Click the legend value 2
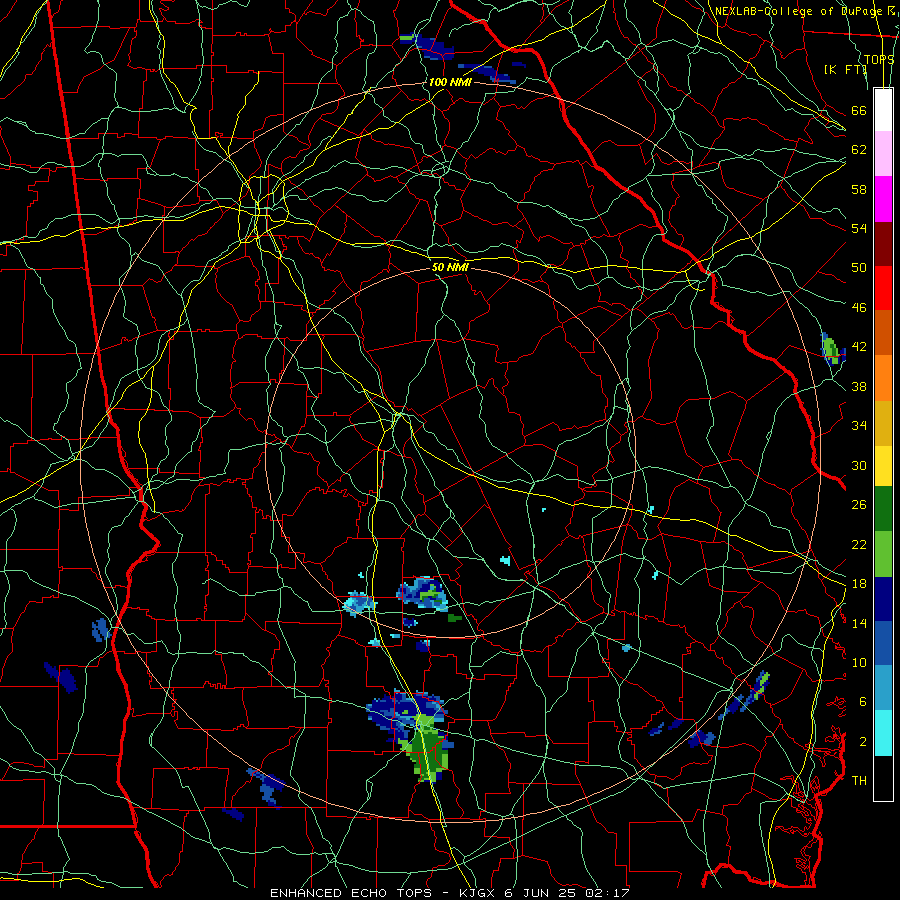Image resolution: width=900 pixels, height=900 pixels. click(x=862, y=742)
